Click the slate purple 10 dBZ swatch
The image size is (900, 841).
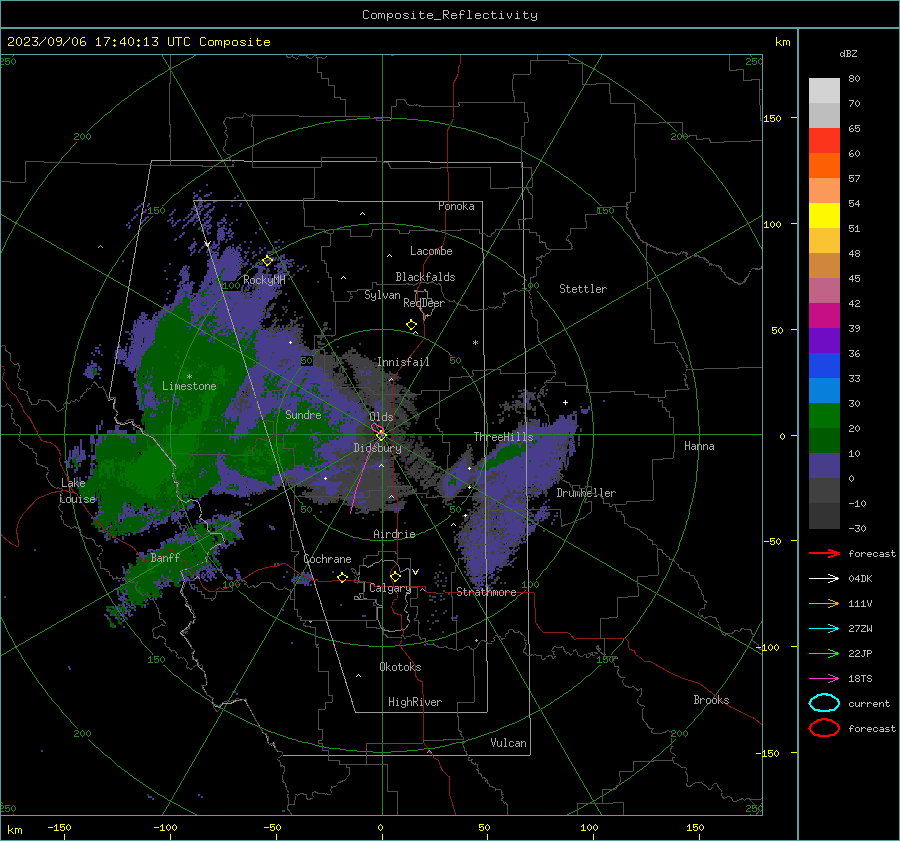(x=824, y=465)
